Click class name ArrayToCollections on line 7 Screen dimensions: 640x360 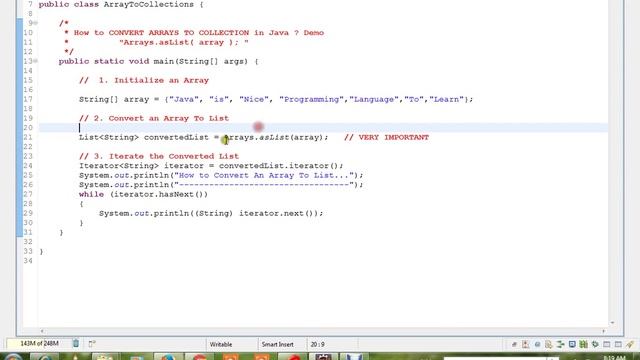tap(149, 4)
